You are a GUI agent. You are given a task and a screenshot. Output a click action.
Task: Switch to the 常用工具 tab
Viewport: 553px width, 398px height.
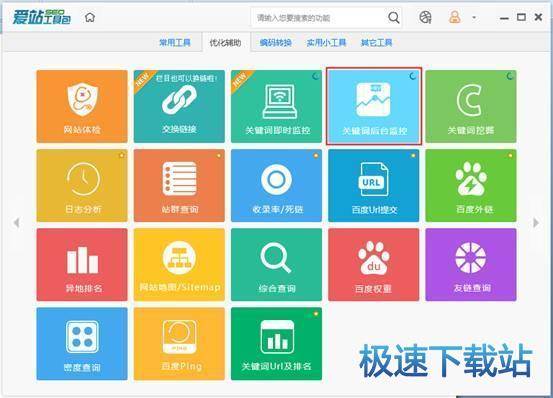175,43
